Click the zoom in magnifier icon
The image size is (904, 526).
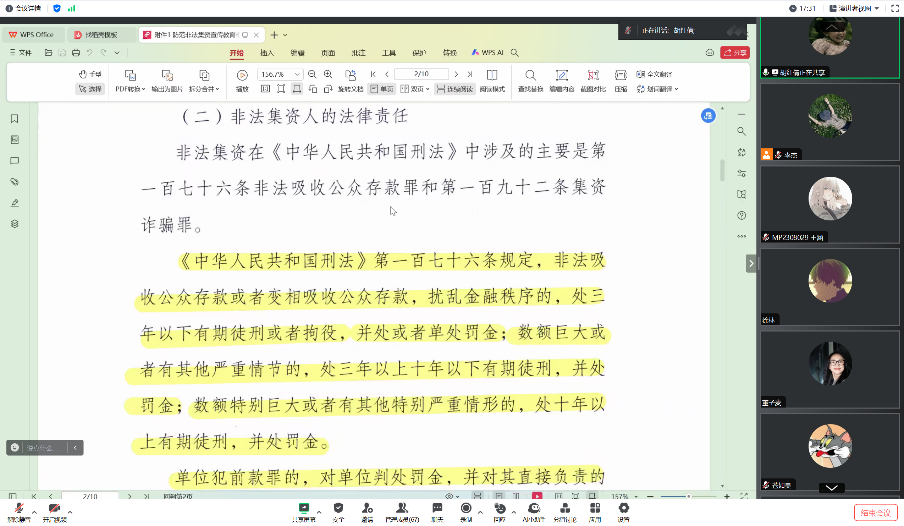[x=328, y=74]
